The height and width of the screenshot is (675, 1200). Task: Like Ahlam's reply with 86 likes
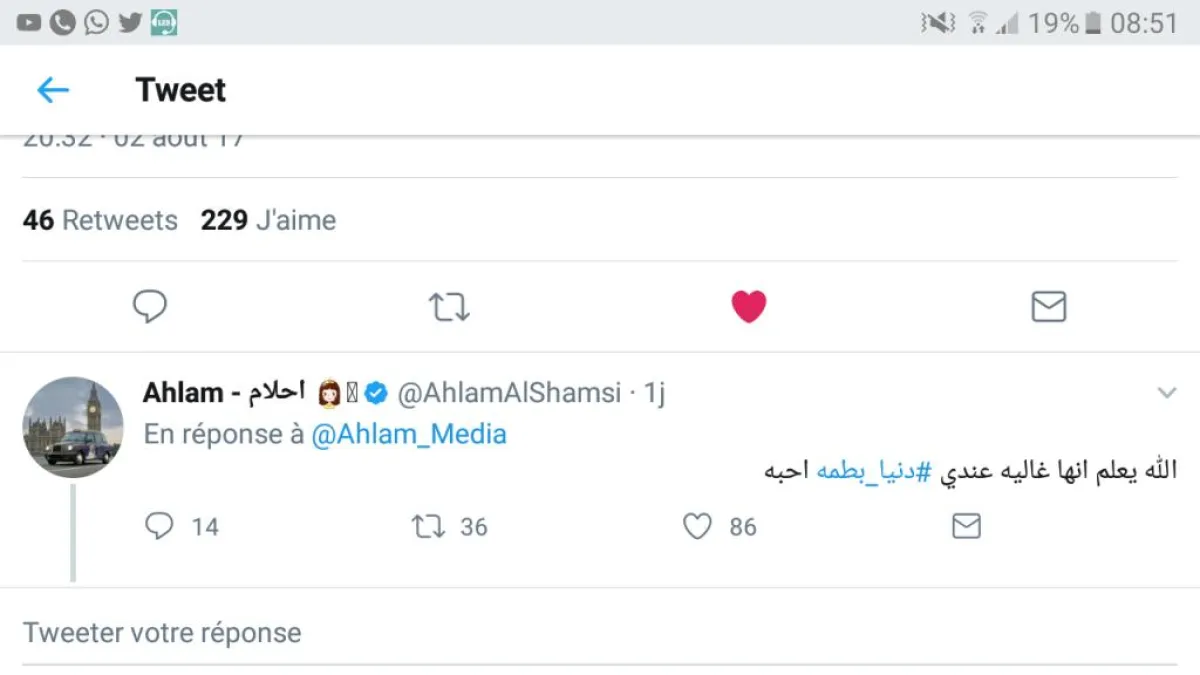pyautogui.click(x=697, y=526)
